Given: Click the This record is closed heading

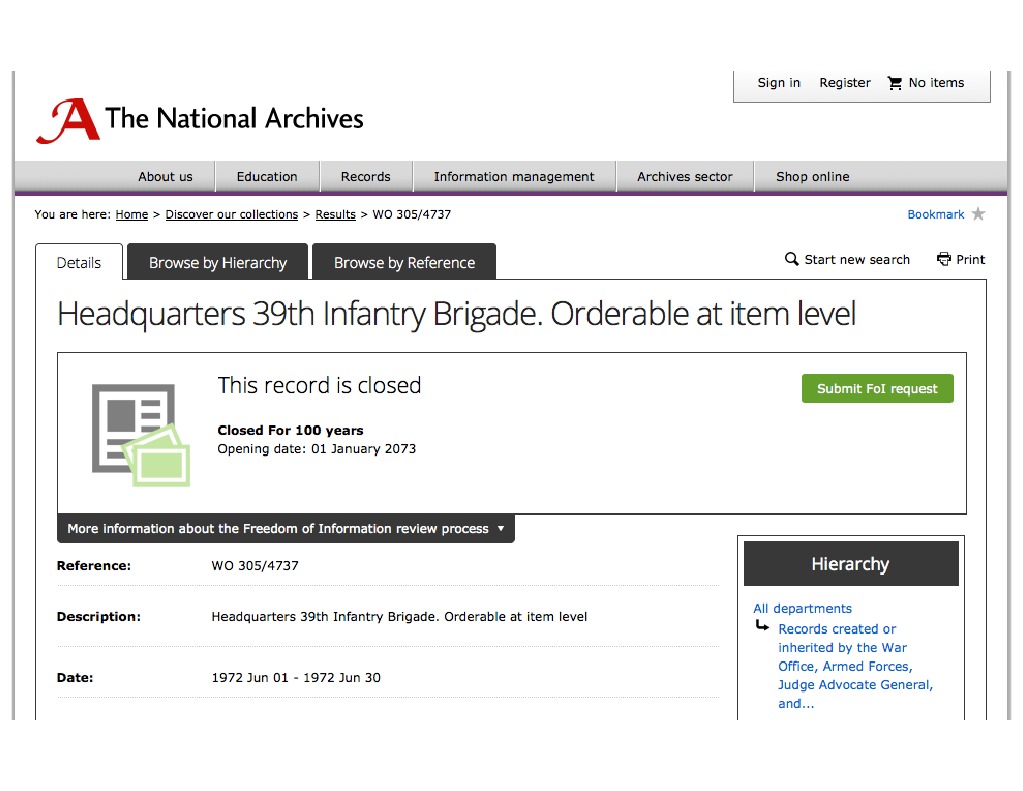Looking at the screenshot, I should click(x=319, y=385).
